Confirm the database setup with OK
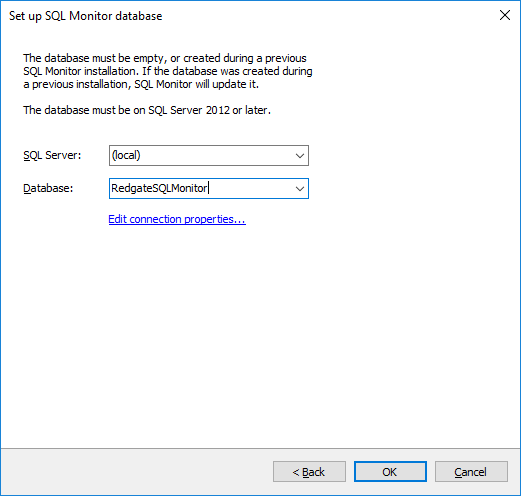Screen dimensions: 521x496 [x=390, y=472]
